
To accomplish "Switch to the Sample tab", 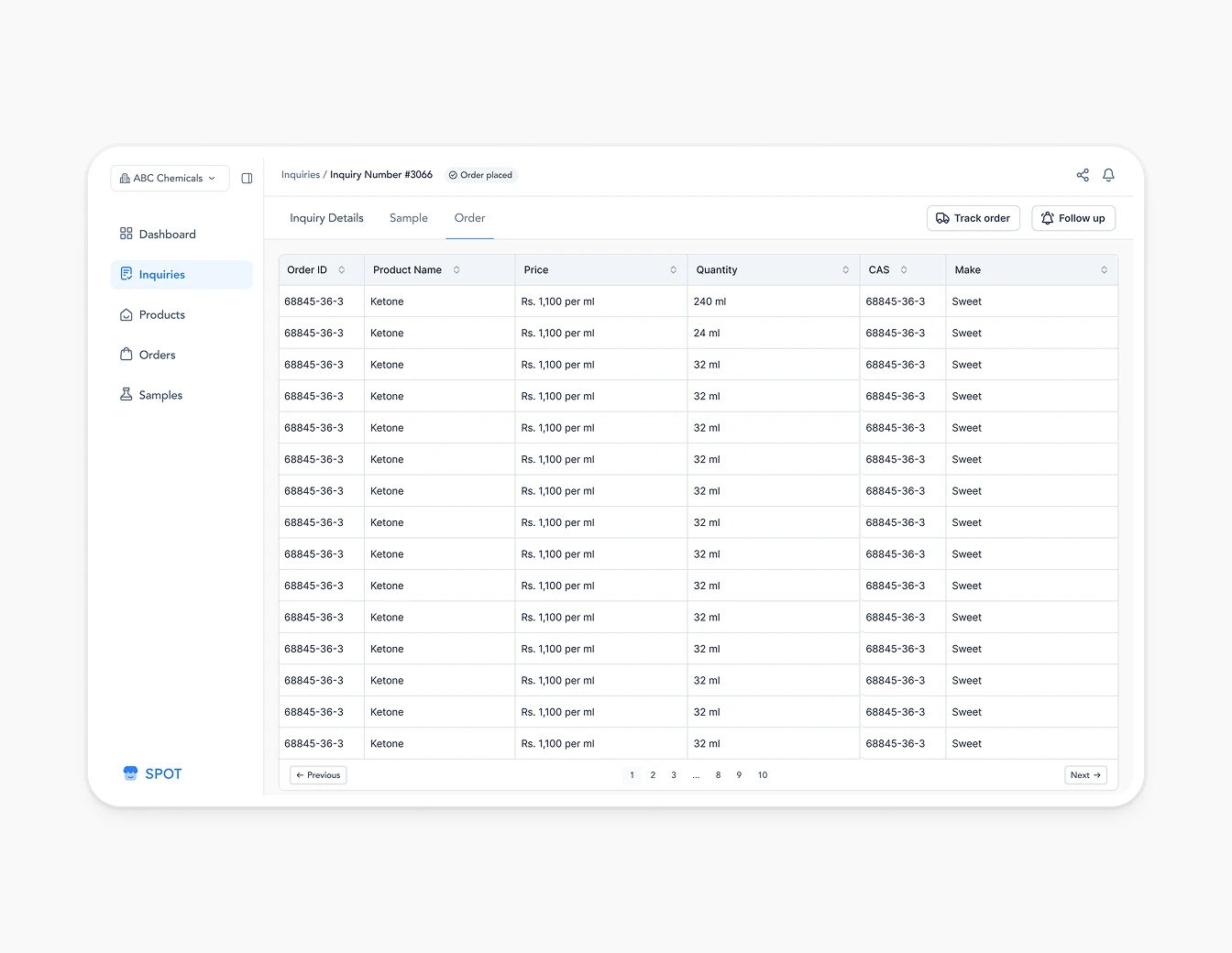I will tap(409, 218).
